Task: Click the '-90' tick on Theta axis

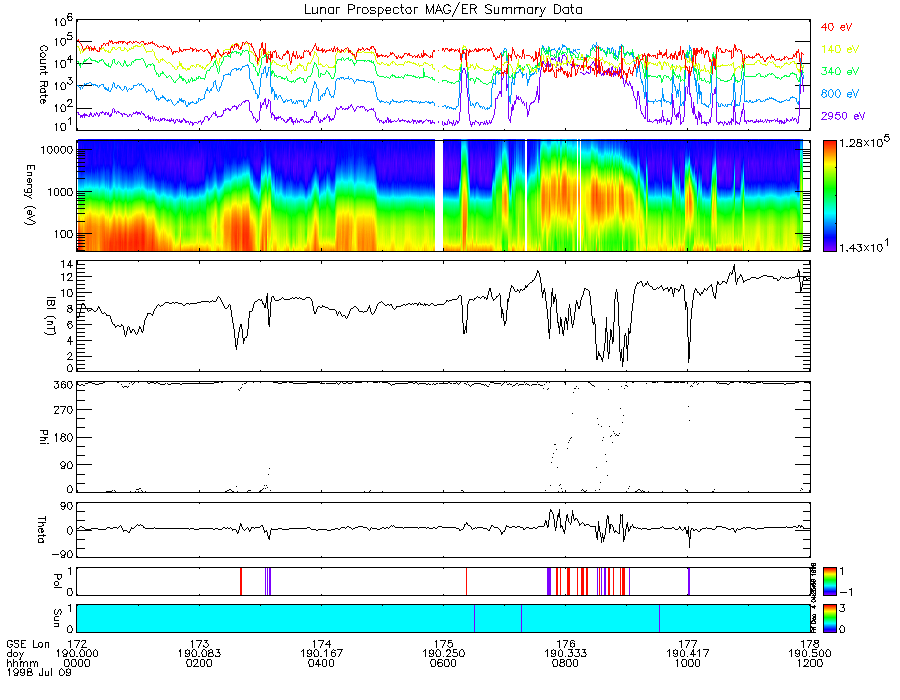Action: pyautogui.click(x=63, y=554)
